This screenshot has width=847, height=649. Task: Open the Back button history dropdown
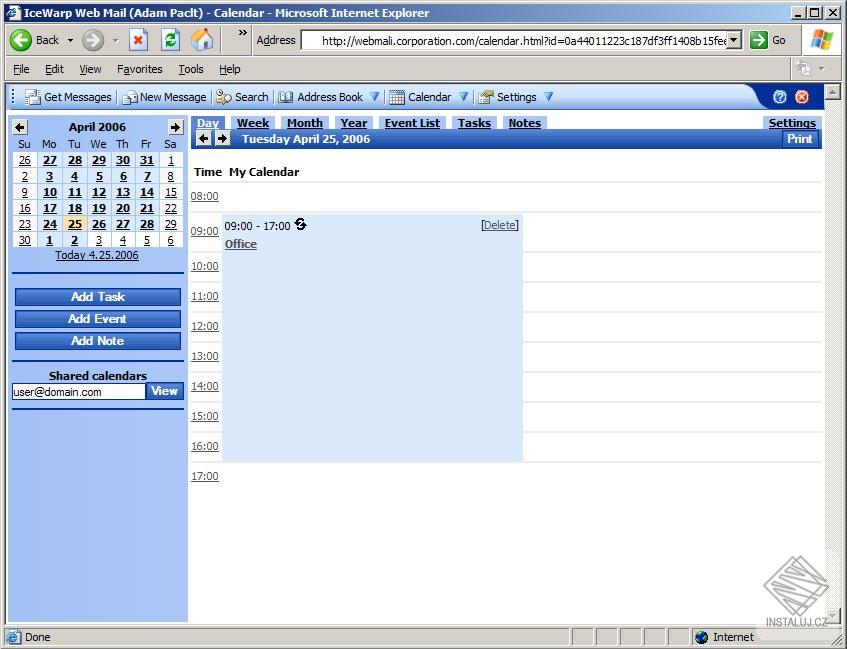click(70, 41)
